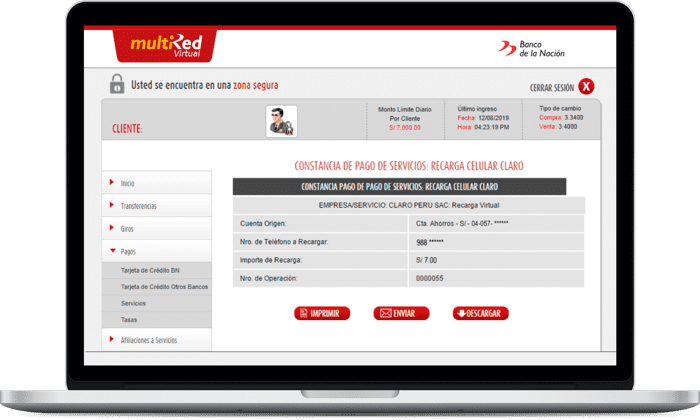Click the Importe de Recarga label
This screenshot has height=420, width=700.
tap(271, 260)
